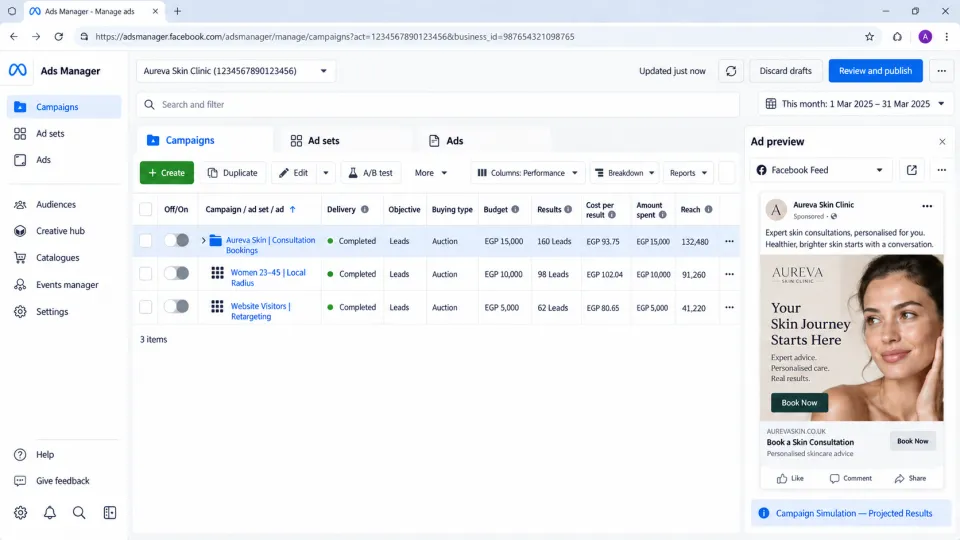Open notifications bell
This screenshot has height=540, width=960.
tap(50, 512)
